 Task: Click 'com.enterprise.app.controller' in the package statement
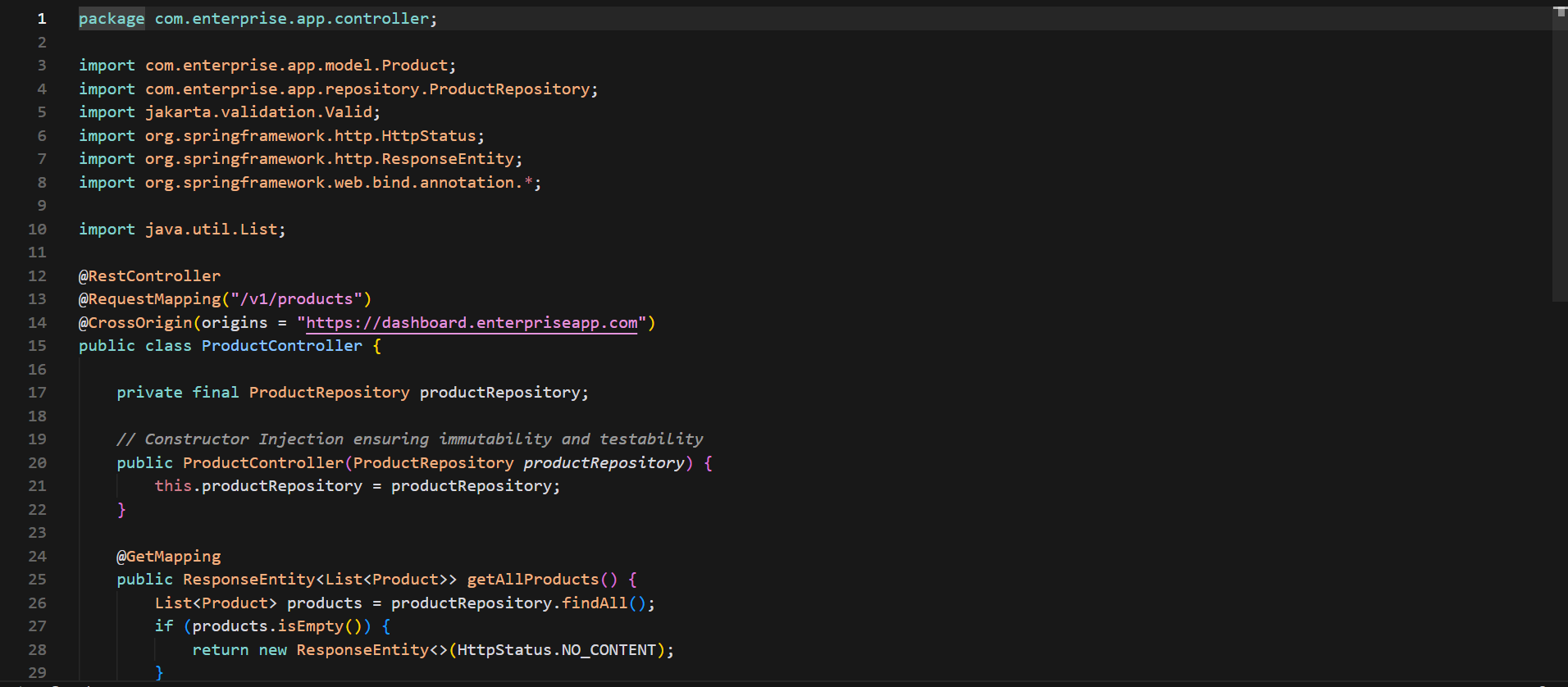pyautogui.click(x=291, y=19)
